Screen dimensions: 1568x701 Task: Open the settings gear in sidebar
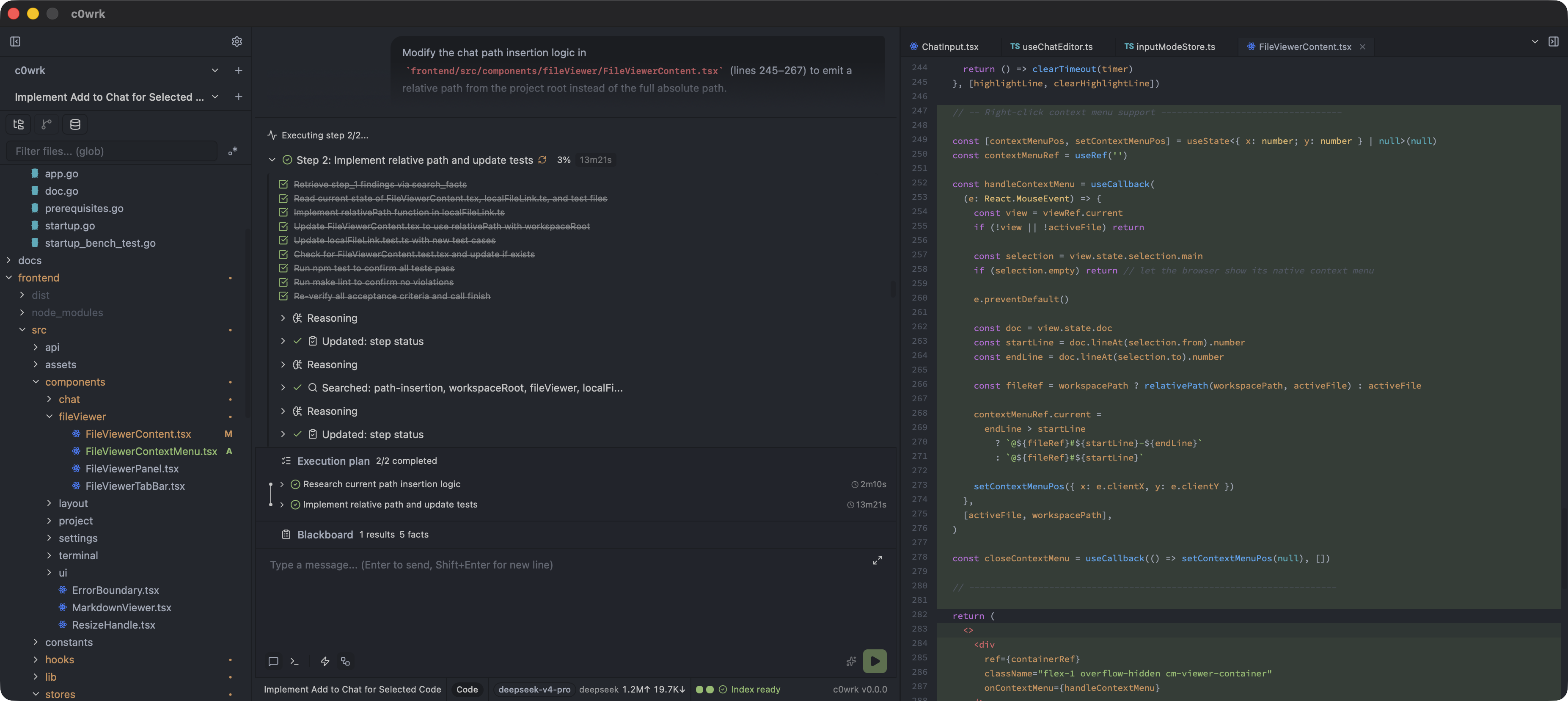237,41
